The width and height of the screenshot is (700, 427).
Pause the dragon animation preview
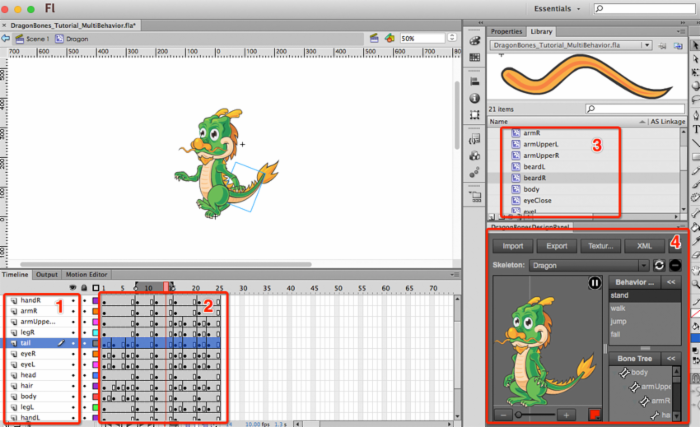click(x=594, y=284)
